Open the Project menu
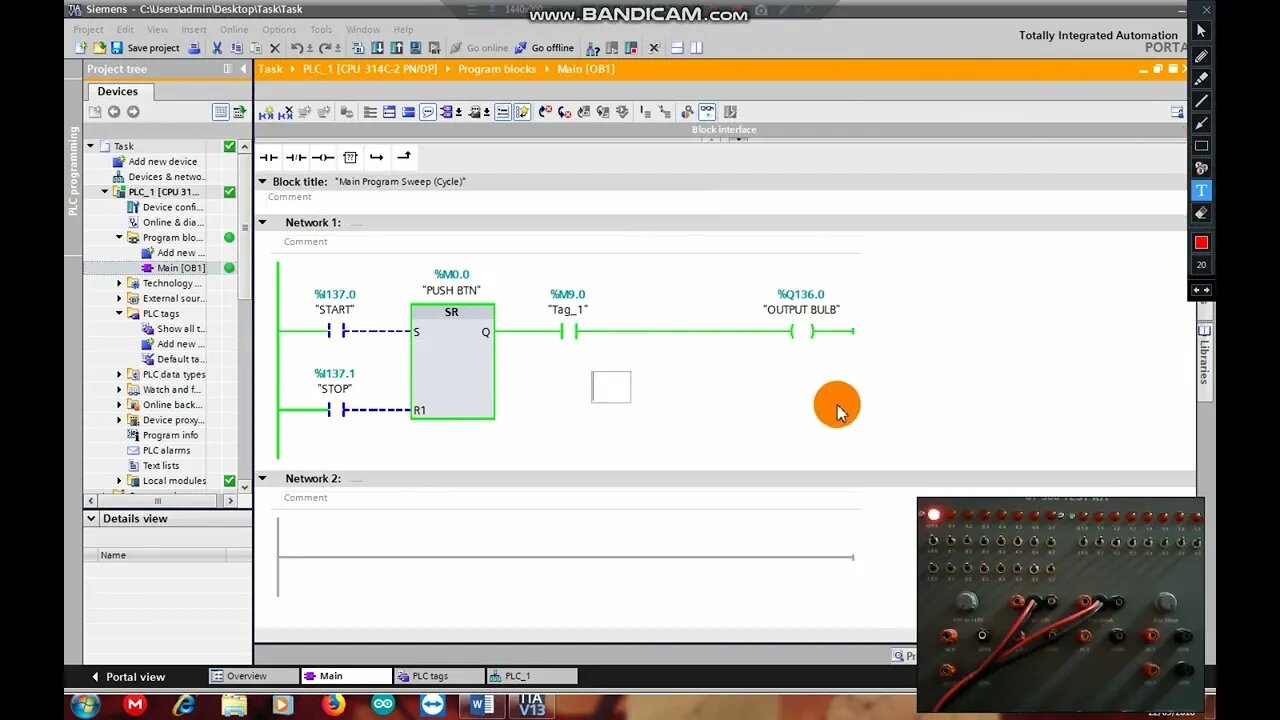The image size is (1280, 720). pyautogui.click(x=88, y=30)
